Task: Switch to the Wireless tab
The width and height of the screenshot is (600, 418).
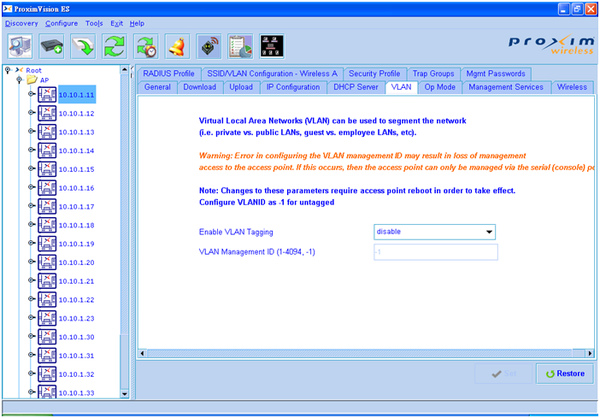Action: click(572, 87)
